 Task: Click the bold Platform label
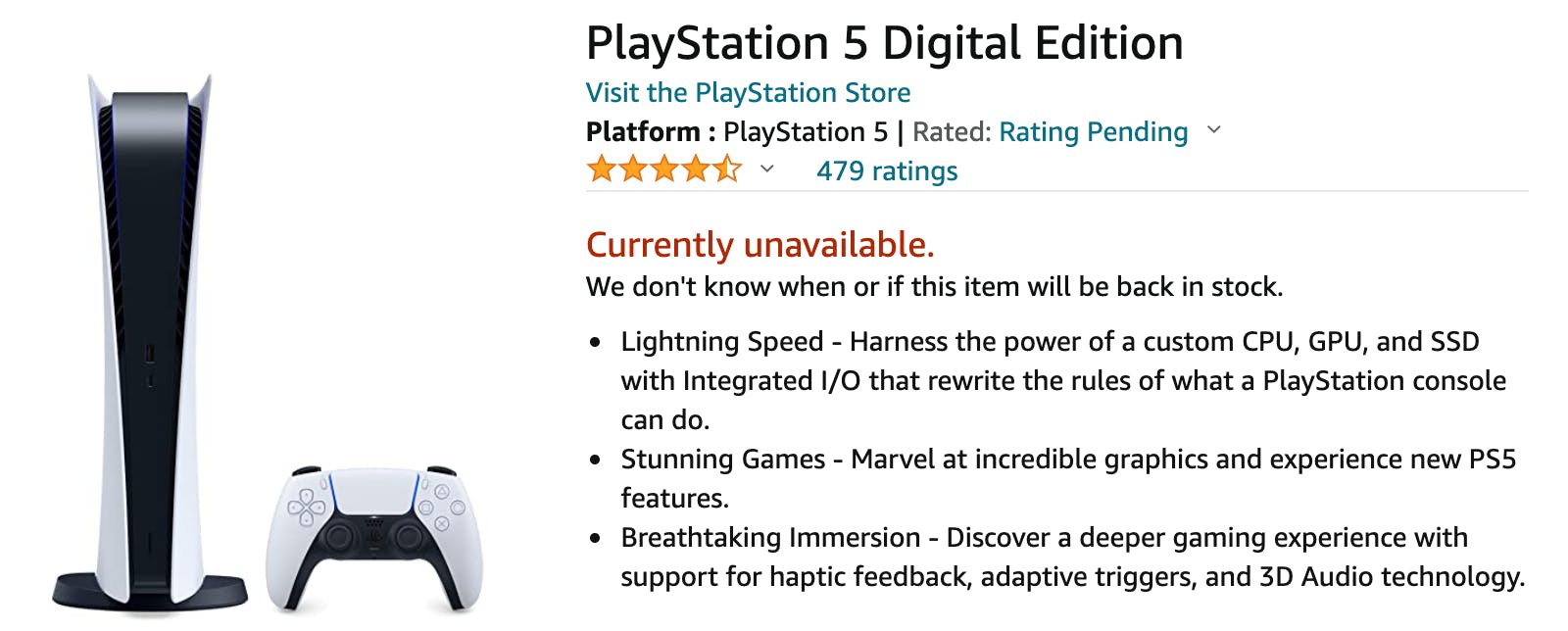point(643,132)
